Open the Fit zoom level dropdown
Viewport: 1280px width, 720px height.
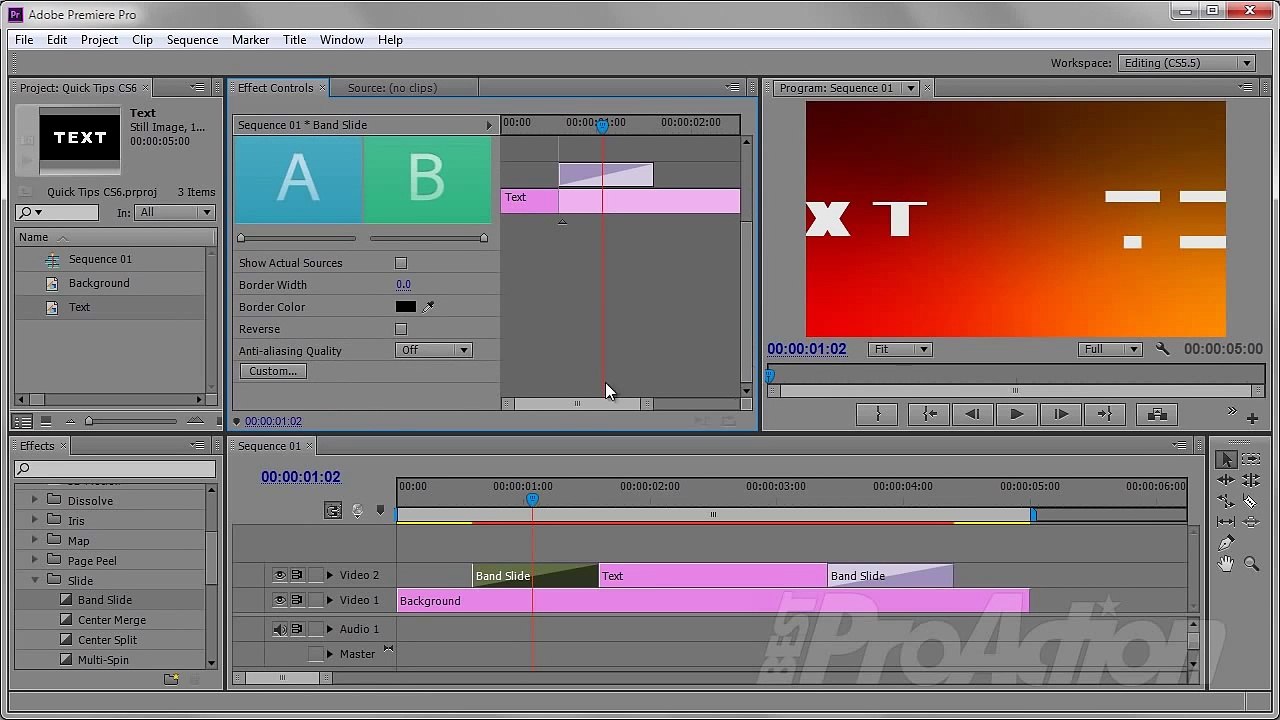[x=901, y=349]
